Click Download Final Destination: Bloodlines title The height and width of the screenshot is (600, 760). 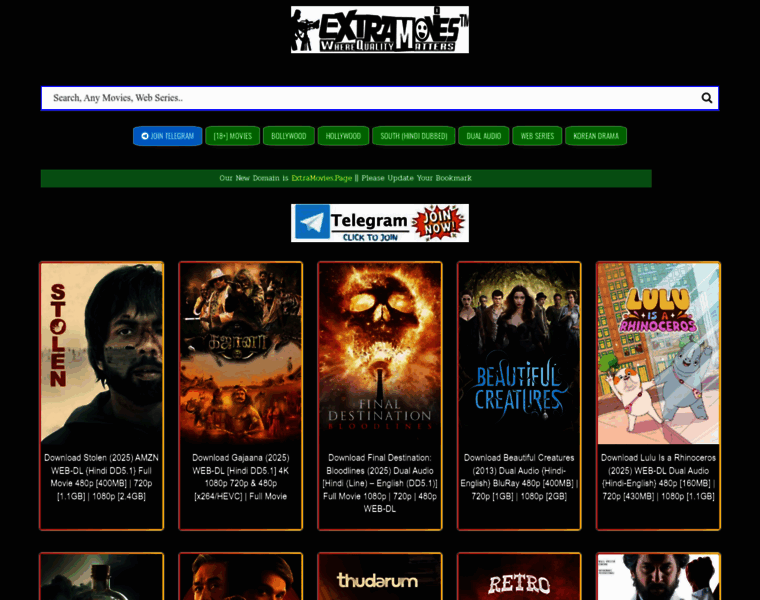click(380, 483)
